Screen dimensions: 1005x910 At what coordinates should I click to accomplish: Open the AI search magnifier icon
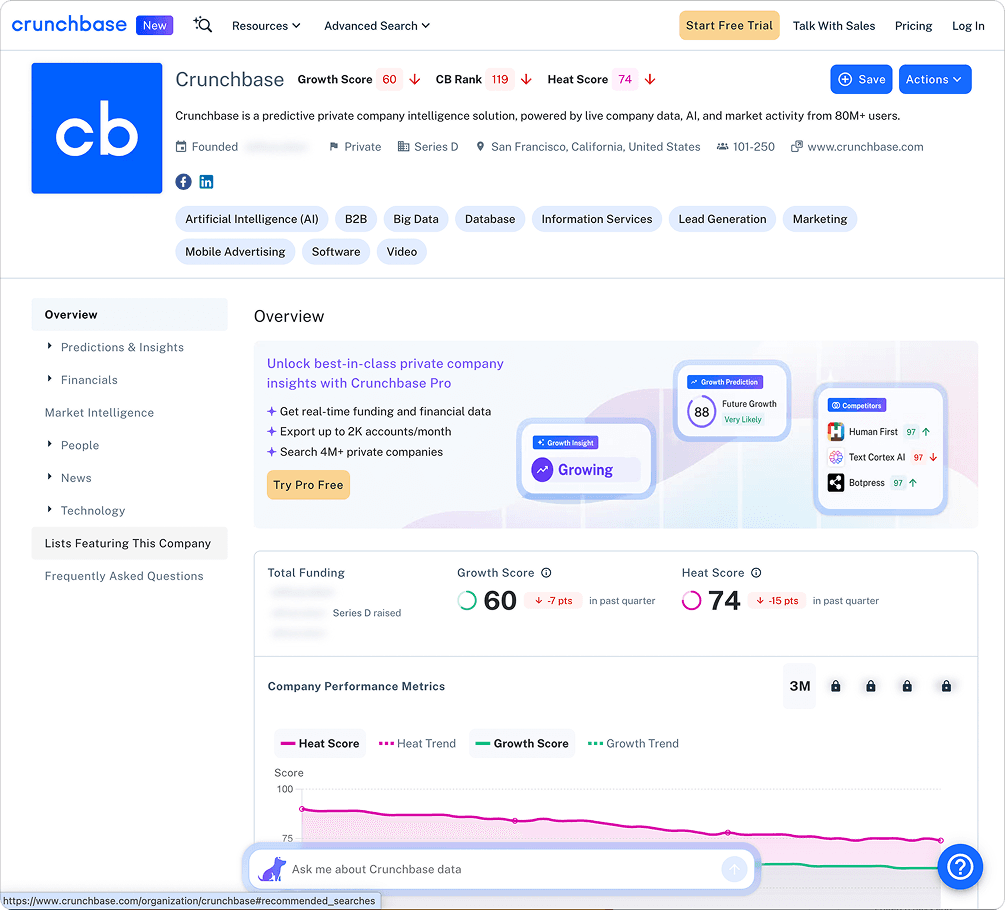coord(203,25)
